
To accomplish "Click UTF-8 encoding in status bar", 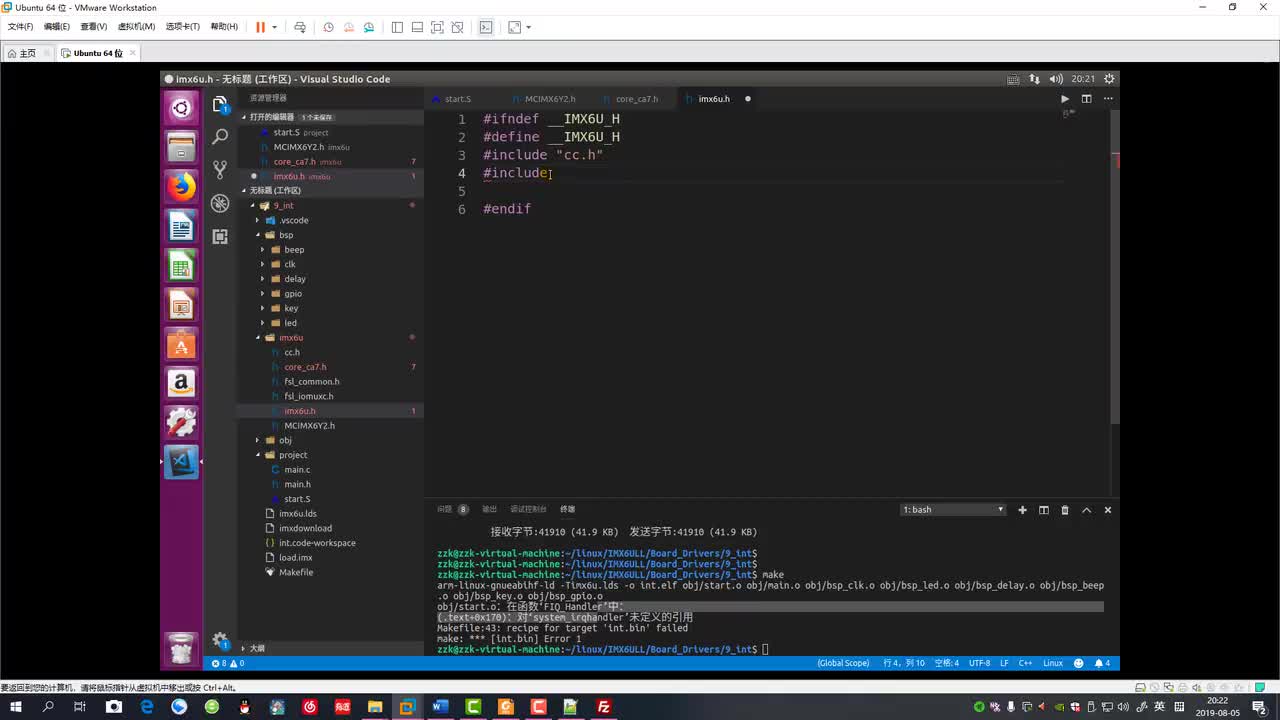I will [x=980, y=663].
